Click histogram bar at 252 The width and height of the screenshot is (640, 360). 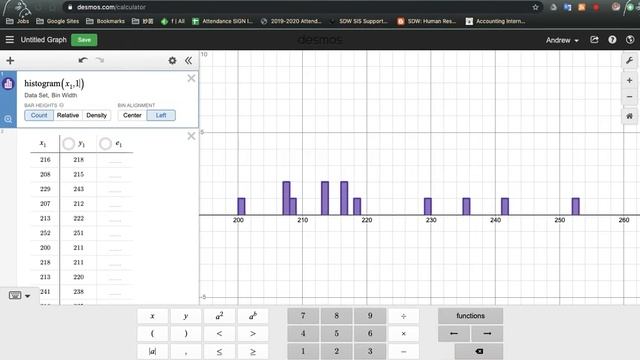point(576,207)
